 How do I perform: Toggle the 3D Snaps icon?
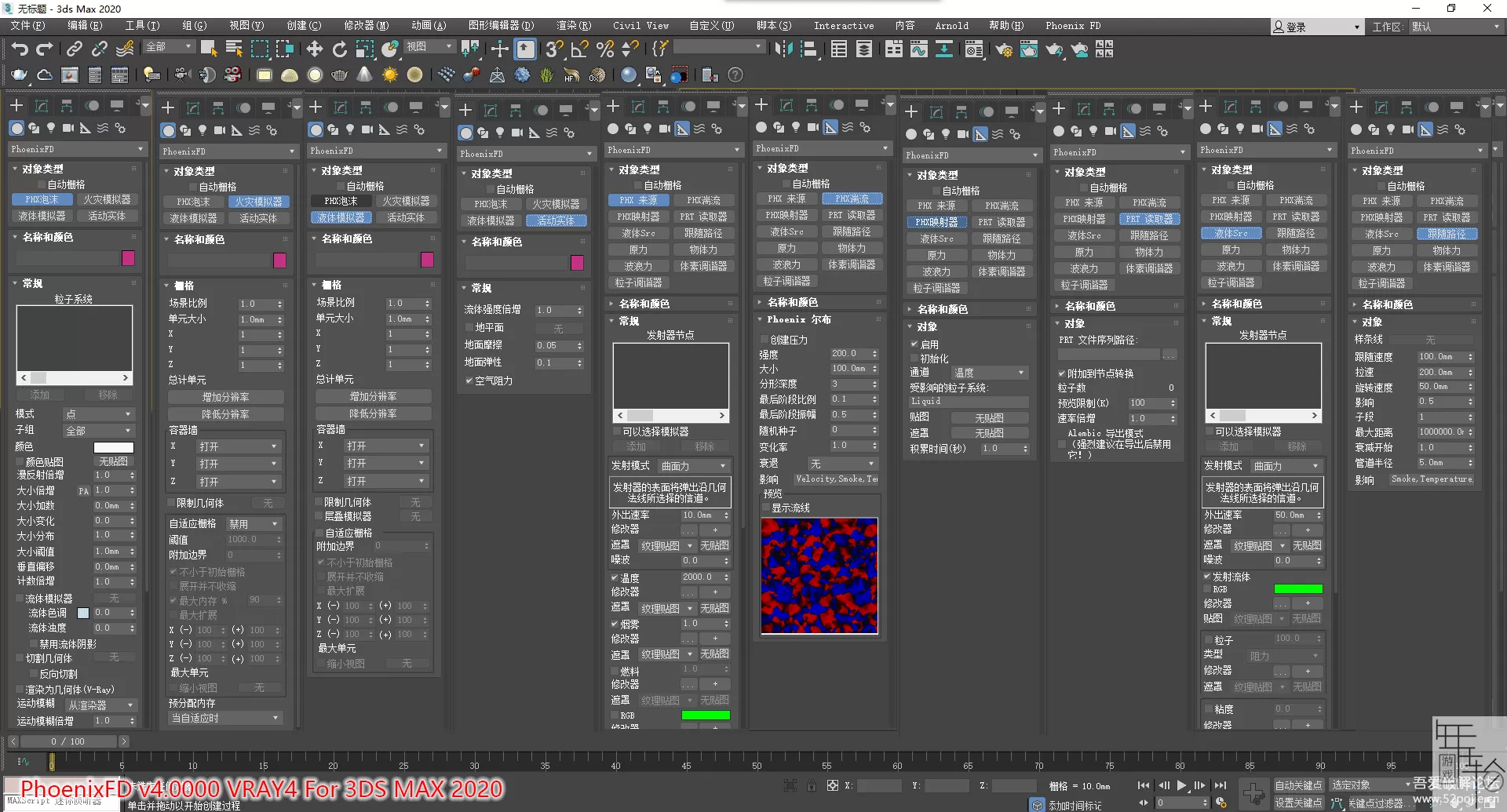[x=554, y=49]
